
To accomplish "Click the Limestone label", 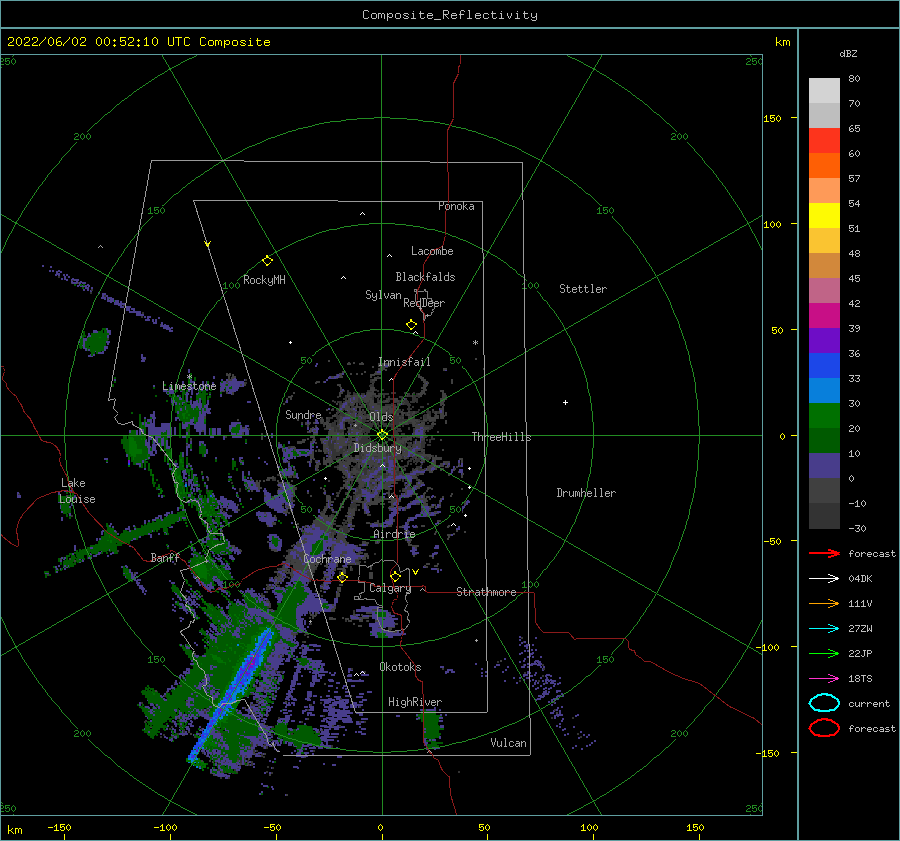I will 189,386.
